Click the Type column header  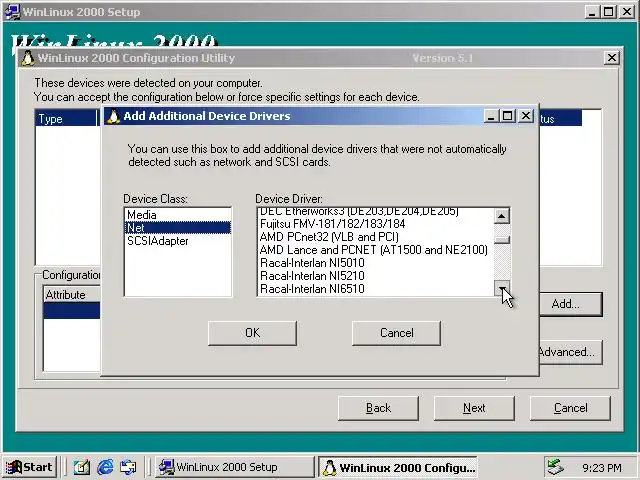tap(67, 119)
